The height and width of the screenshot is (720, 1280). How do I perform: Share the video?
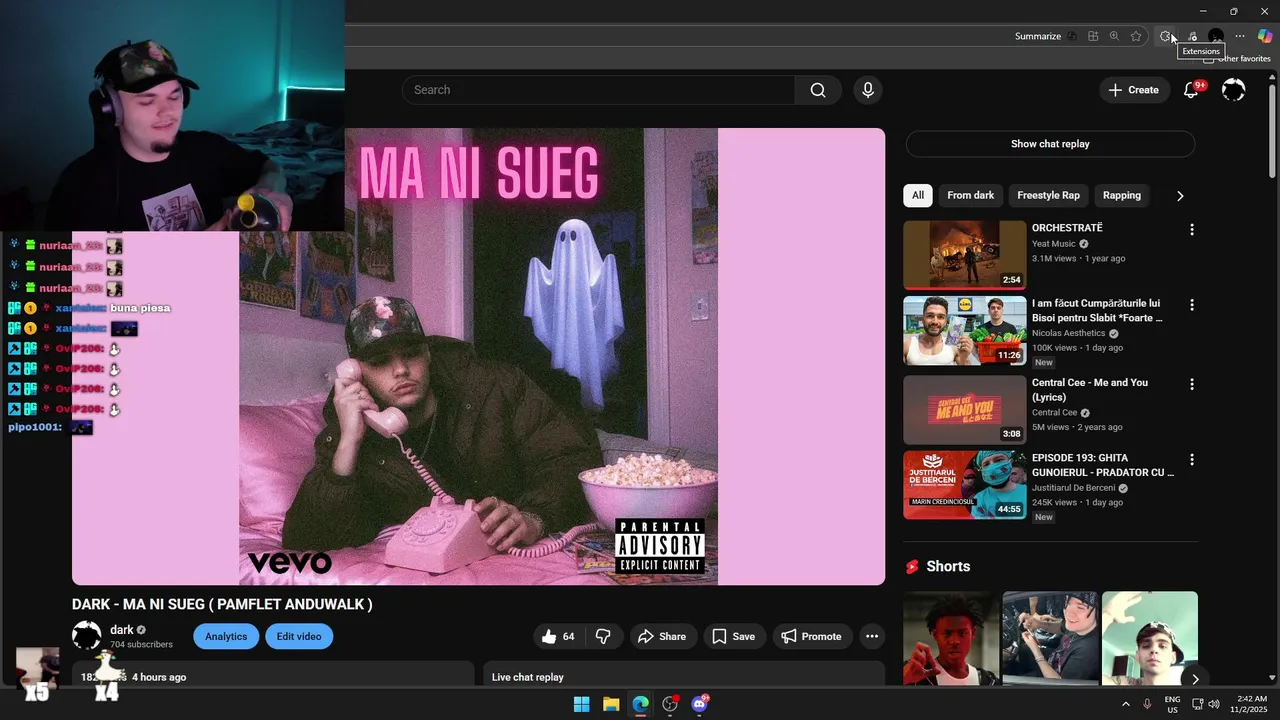662,636
